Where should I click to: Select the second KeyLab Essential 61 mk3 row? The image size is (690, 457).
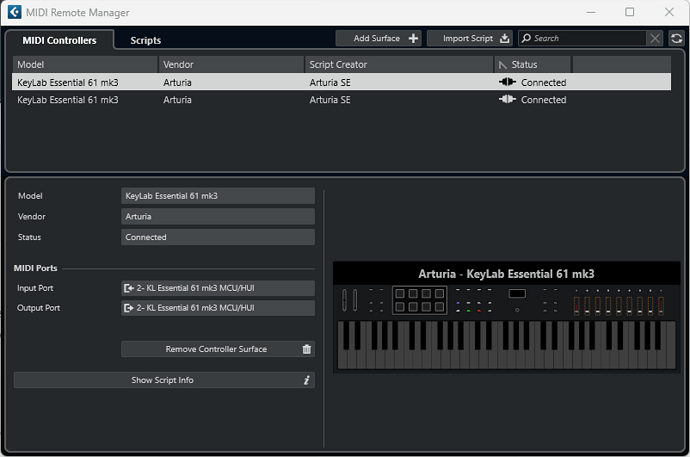341,100
